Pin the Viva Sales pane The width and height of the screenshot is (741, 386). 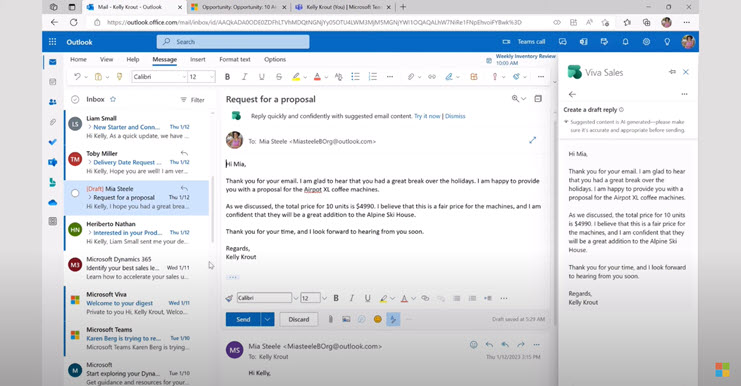(x=672, y=72)
